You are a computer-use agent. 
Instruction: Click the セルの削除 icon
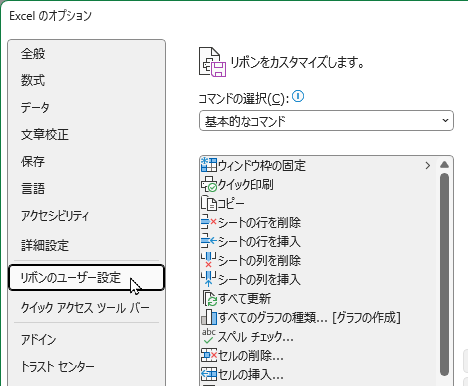pos(209,355)
